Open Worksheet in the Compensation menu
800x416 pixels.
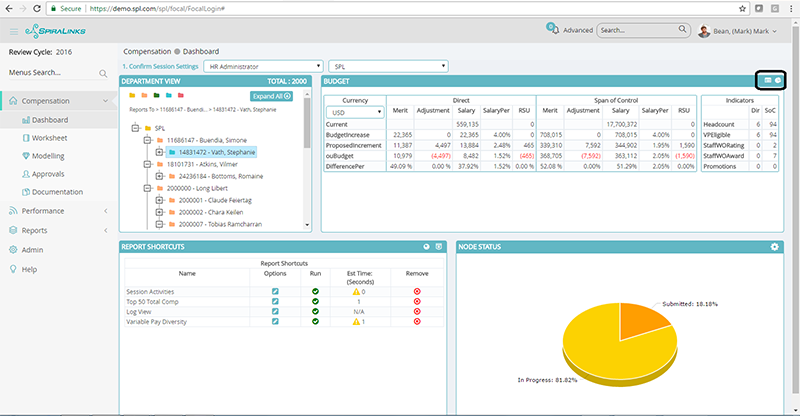pos(49,137)
